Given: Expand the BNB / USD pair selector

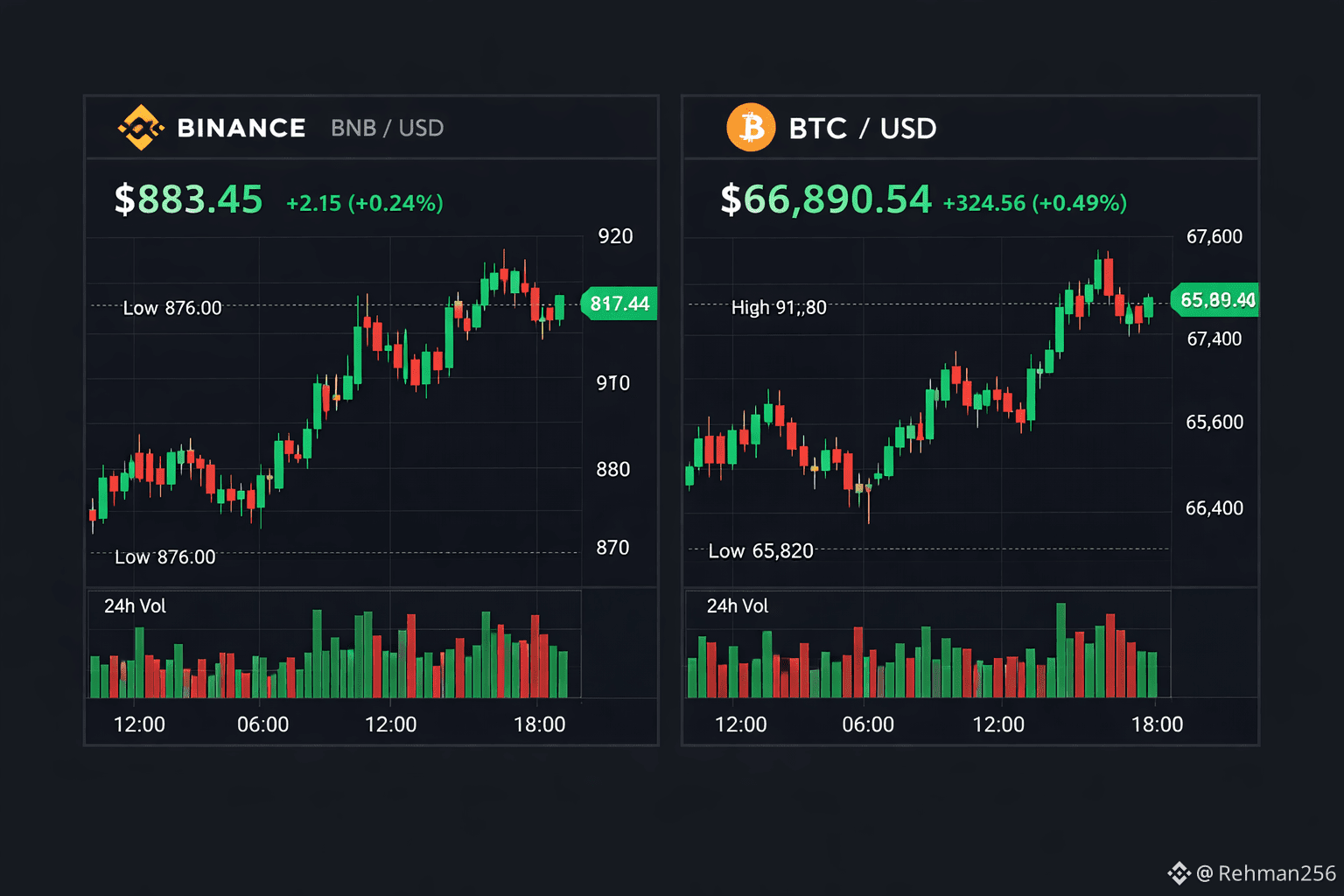Looking at the screenshot, I should pyautogui.click(x=386, y=128).
